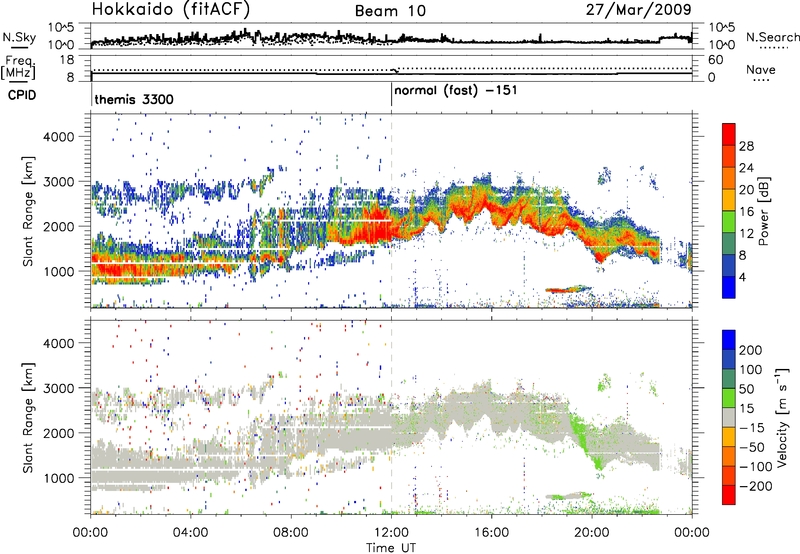This screenshot has width=800, height=554.
Task: Click the blue bottom of power colorbar
Action: click(x=729, y=287)
